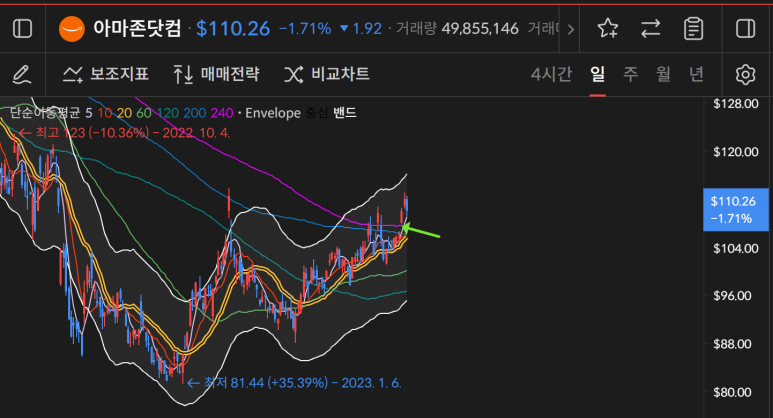Click the $120.00 price axis label
This screenshot has width=773, height=418.
(x=736, y=152)
